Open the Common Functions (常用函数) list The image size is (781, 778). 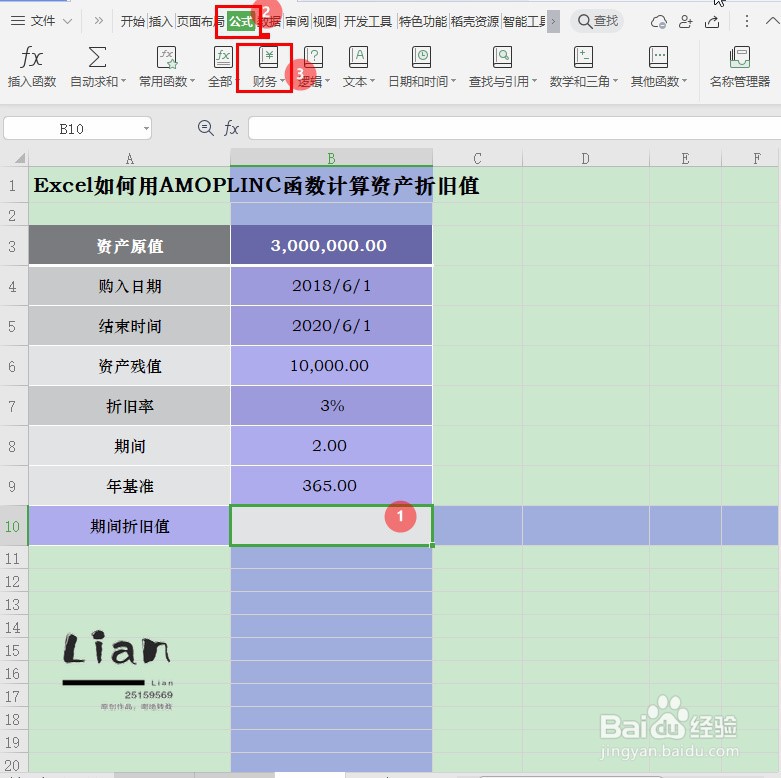coord(167,67)
